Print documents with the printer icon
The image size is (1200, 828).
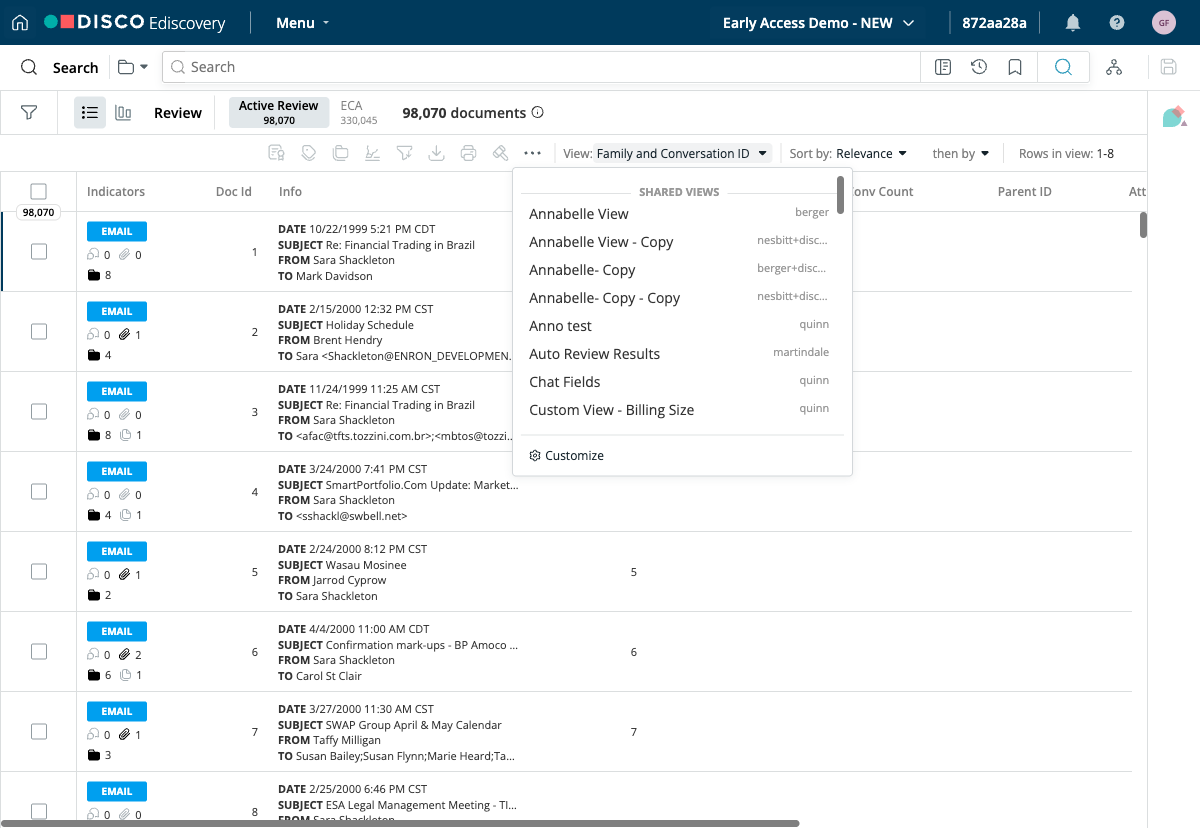468,153
